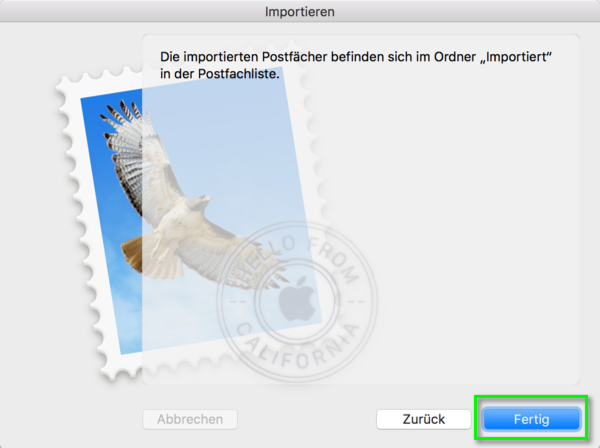Go back with the Zurück button
600x448 pixels.
[424, 419]
